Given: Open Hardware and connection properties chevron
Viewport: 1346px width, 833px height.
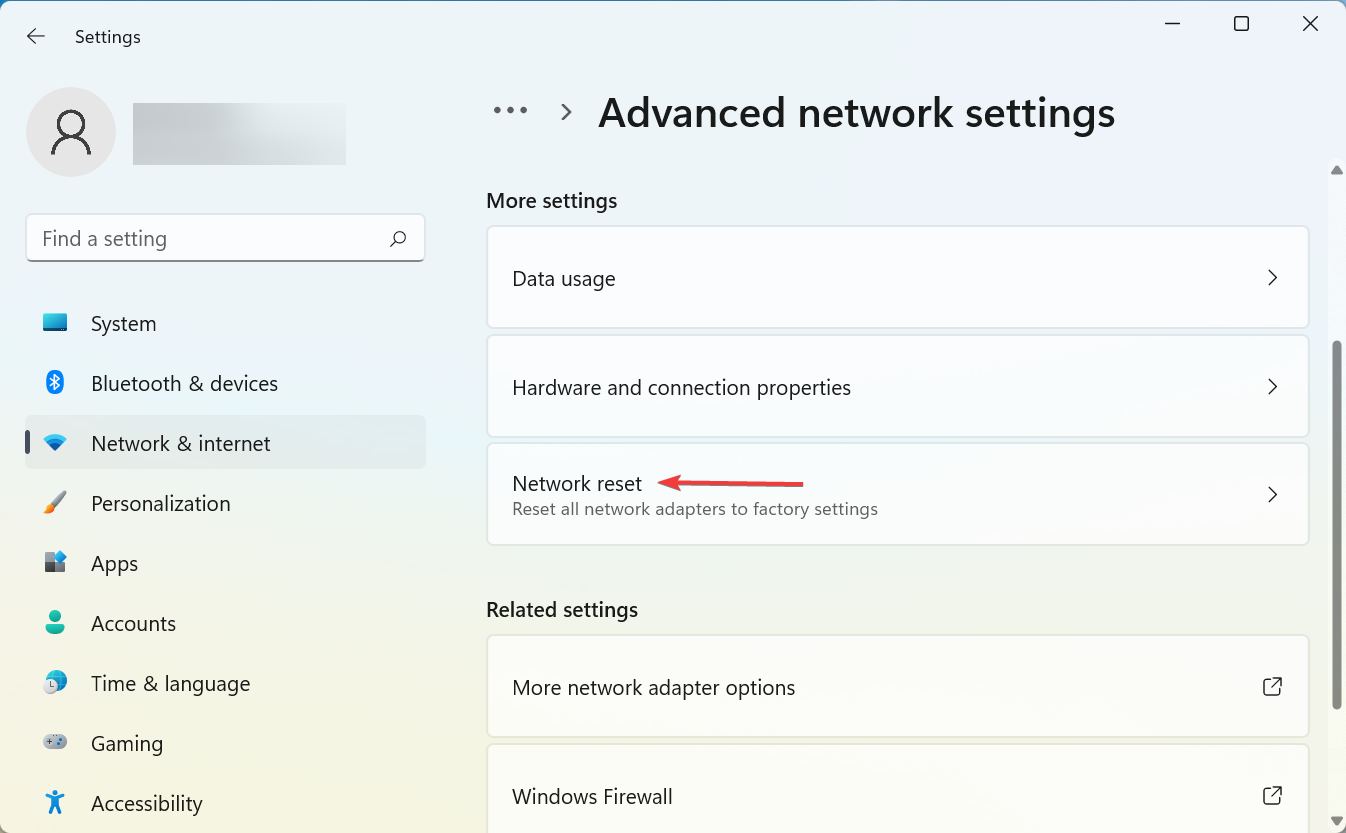Looking at the screenshot, I should pos(1272,387).
